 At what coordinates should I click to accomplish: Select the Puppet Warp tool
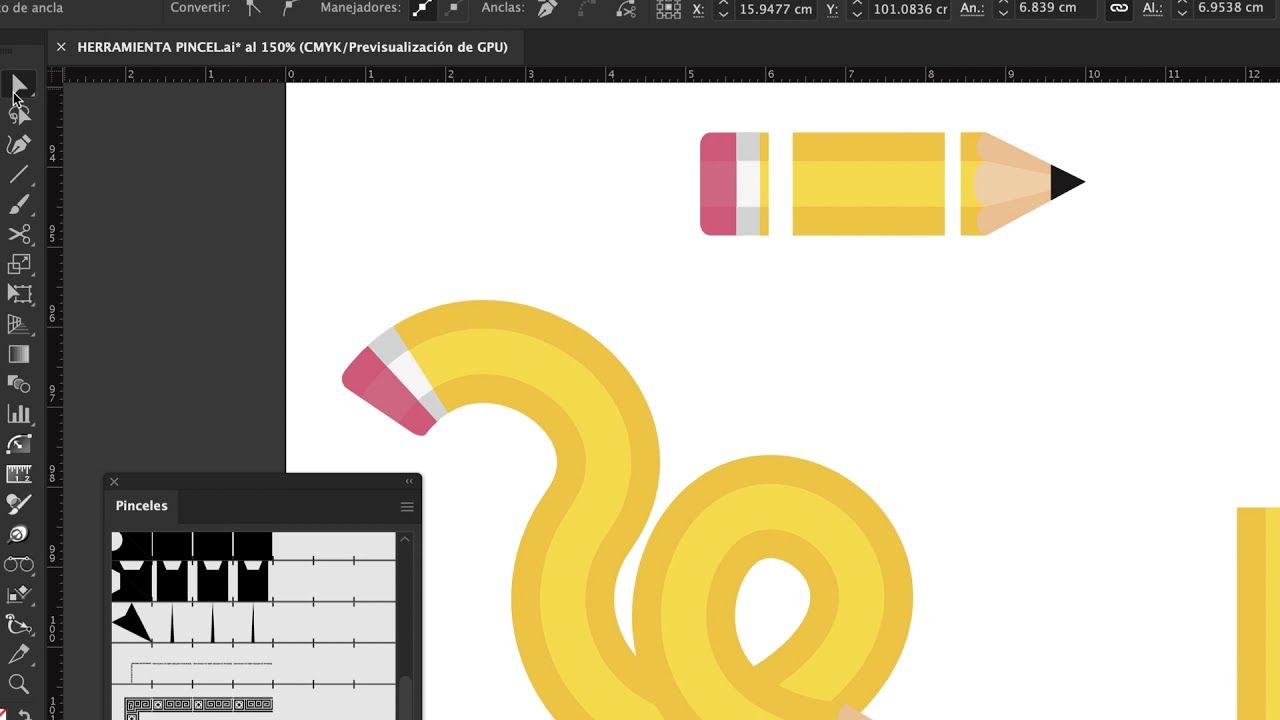click(18, 625)
